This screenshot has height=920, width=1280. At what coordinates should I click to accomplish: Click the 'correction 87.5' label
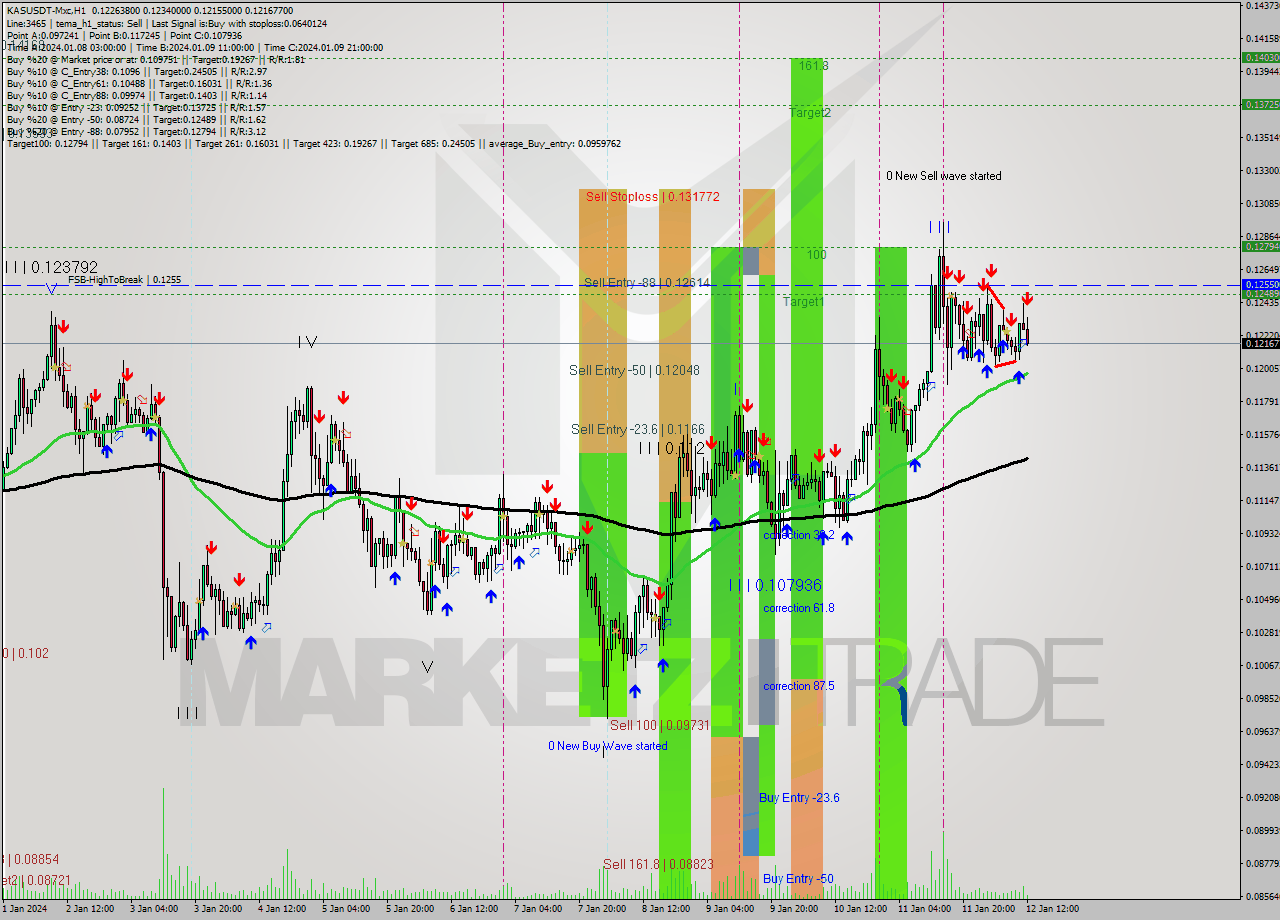(799, 686)
